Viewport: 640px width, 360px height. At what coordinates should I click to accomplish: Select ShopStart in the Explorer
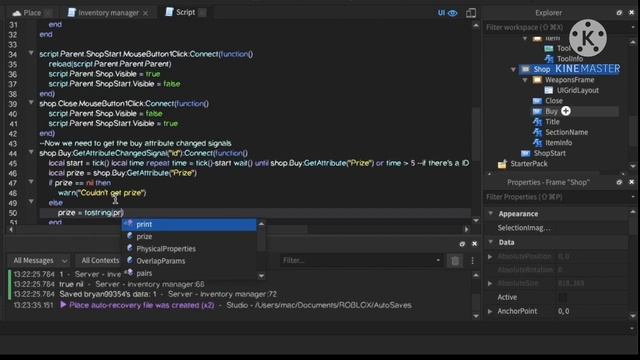(549, 153)
